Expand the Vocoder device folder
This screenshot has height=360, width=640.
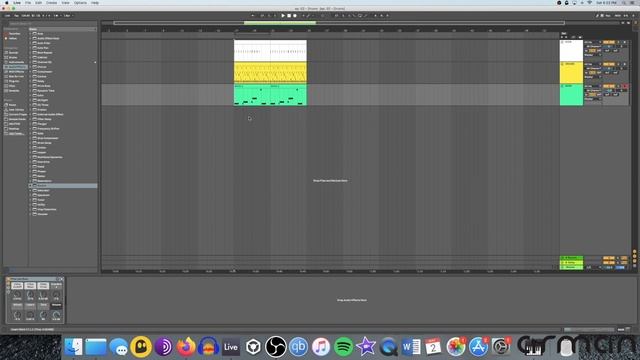pyautogui.click(x=30, y=214)
